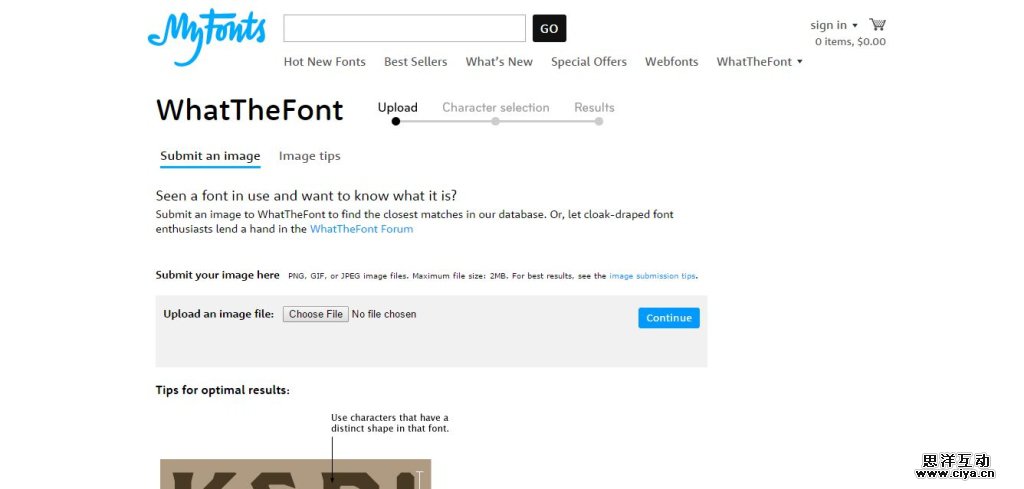The height and width of the screenshot is (489, 1024).
Task: Open the WhatTheFont navigation dropdown
Action: pyautogui.click(x=759, y=62)
